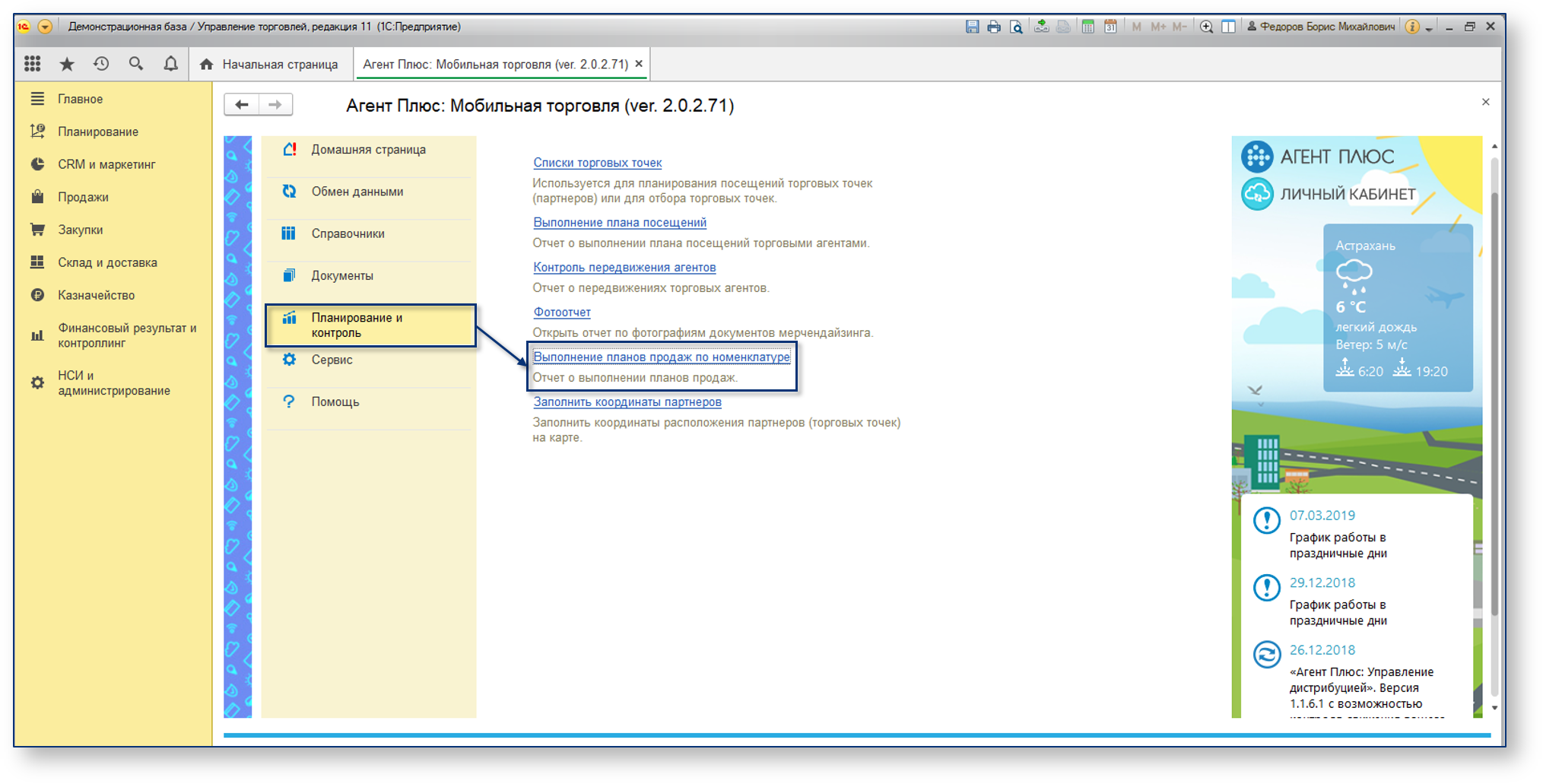Image resolution: width=1543 pixels, height=784 pixels.
Task: Open НСИ и администрирование section
Action: [113, 383]
